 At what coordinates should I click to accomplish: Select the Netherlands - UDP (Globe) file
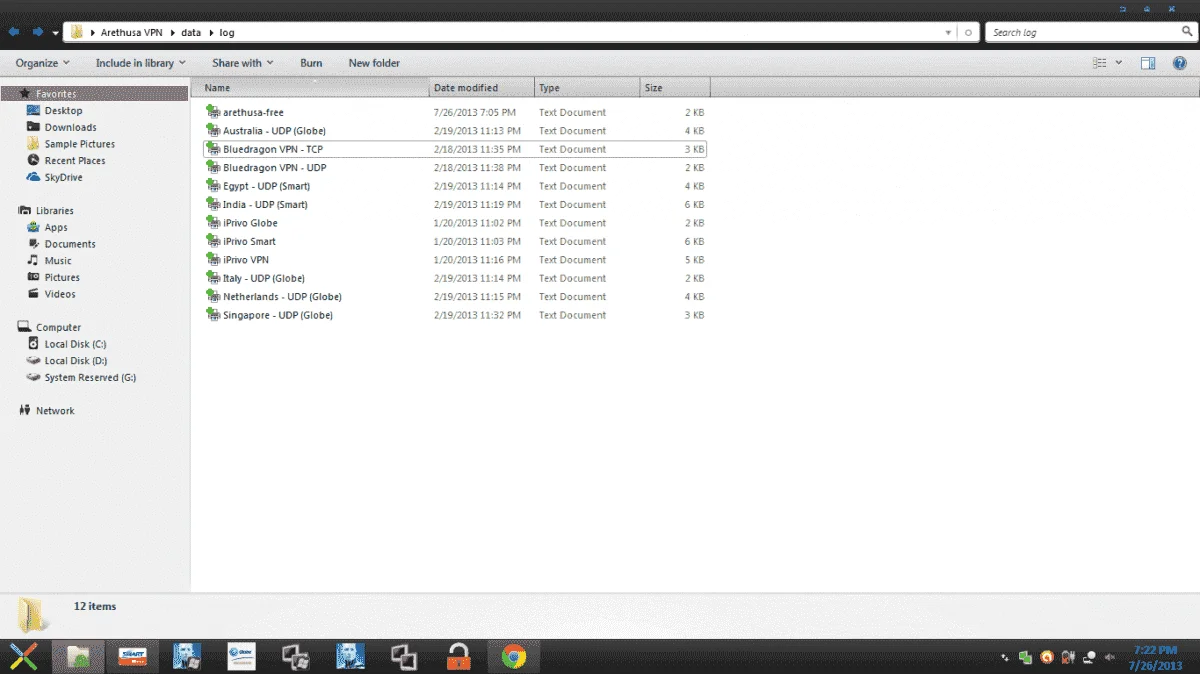pyautogui.click(x=282, y=297)
